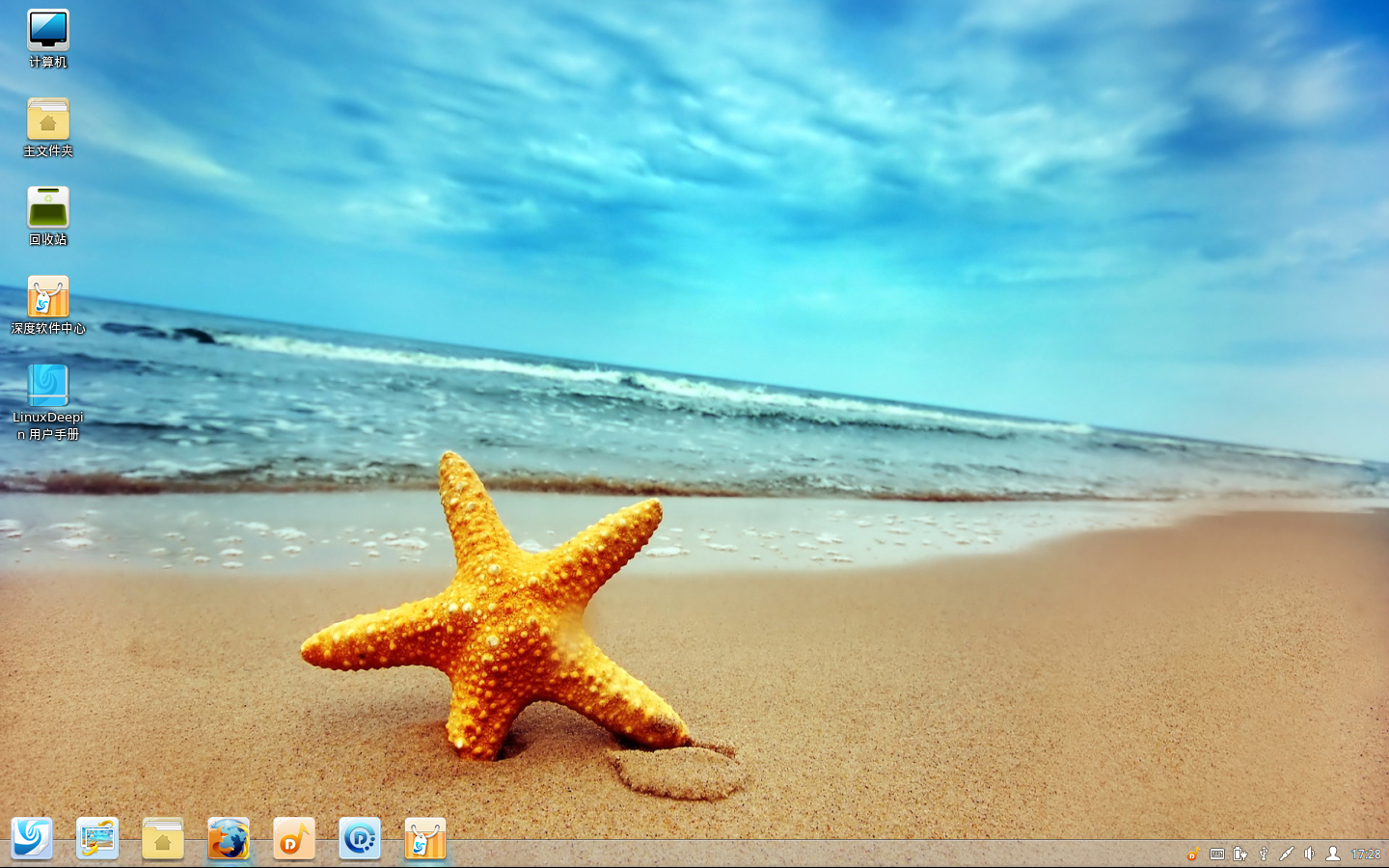Image resolution: width=1389 pixels, height=868 pixels.
Task: Click the show desktop icon in the dock
Action: [x=97, y=838]
